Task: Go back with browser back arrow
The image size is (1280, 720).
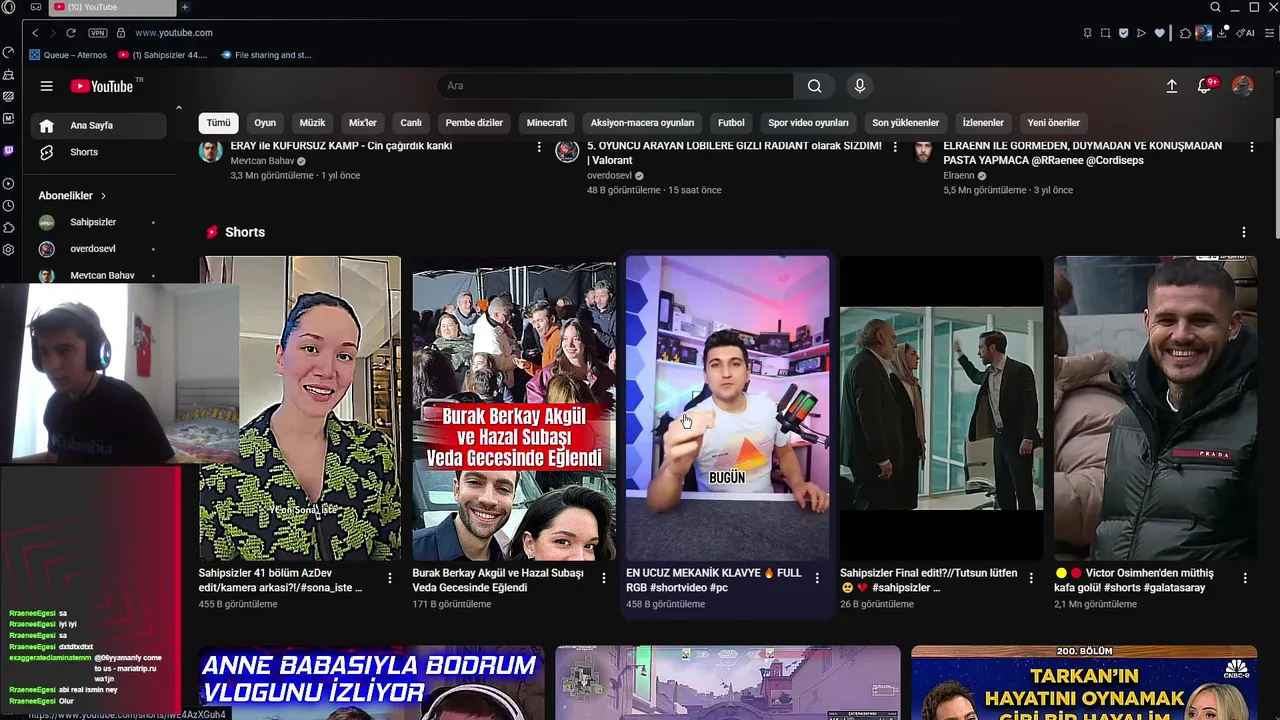Action: click(x=35, y=33)
